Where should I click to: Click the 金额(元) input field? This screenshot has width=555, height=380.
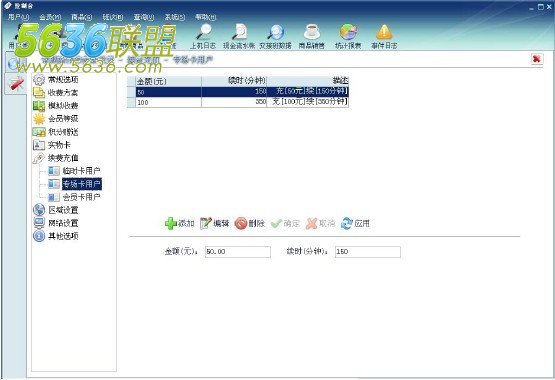coord(238,252)
